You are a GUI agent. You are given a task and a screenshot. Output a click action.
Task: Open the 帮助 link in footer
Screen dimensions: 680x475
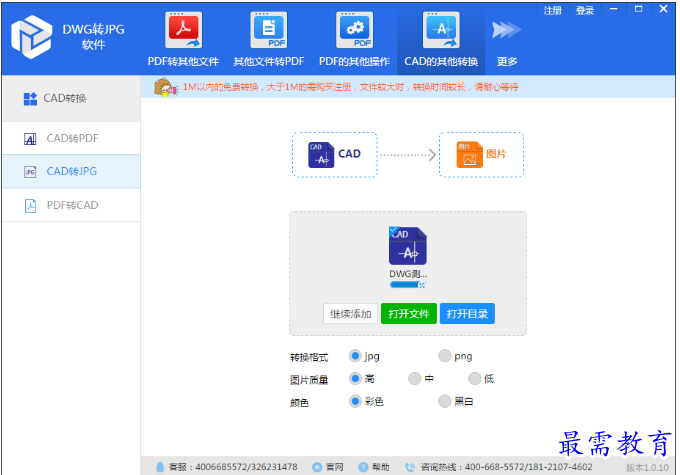380,467
